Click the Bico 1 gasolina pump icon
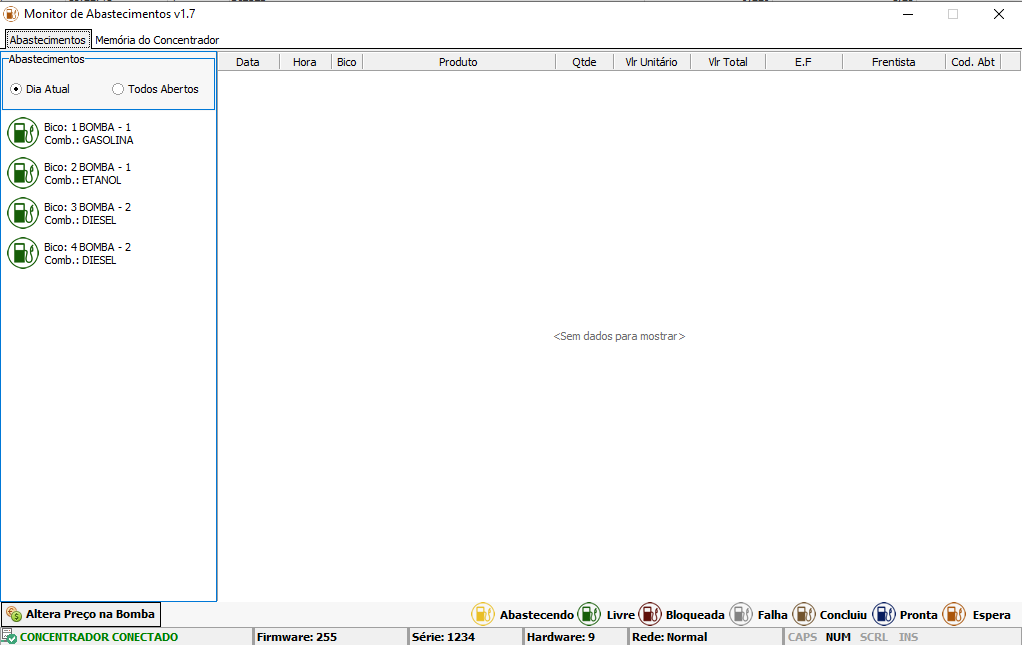The width and height of the screenshot is (1022, 645). 22,133
